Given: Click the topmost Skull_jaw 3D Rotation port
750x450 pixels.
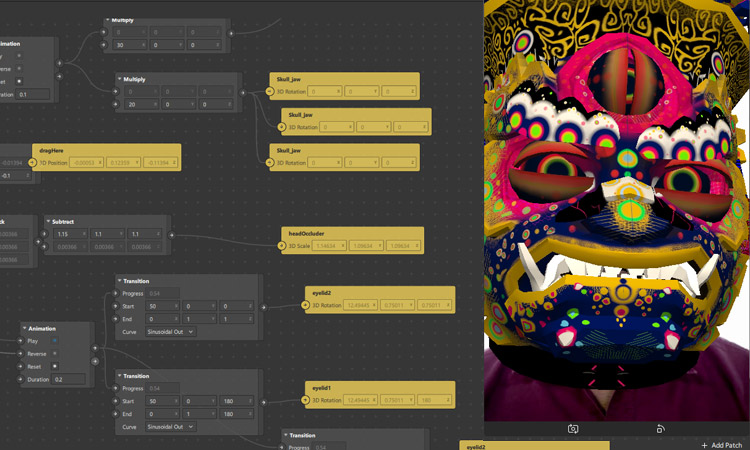Looking at the screenshot, I should click(269, 91).
